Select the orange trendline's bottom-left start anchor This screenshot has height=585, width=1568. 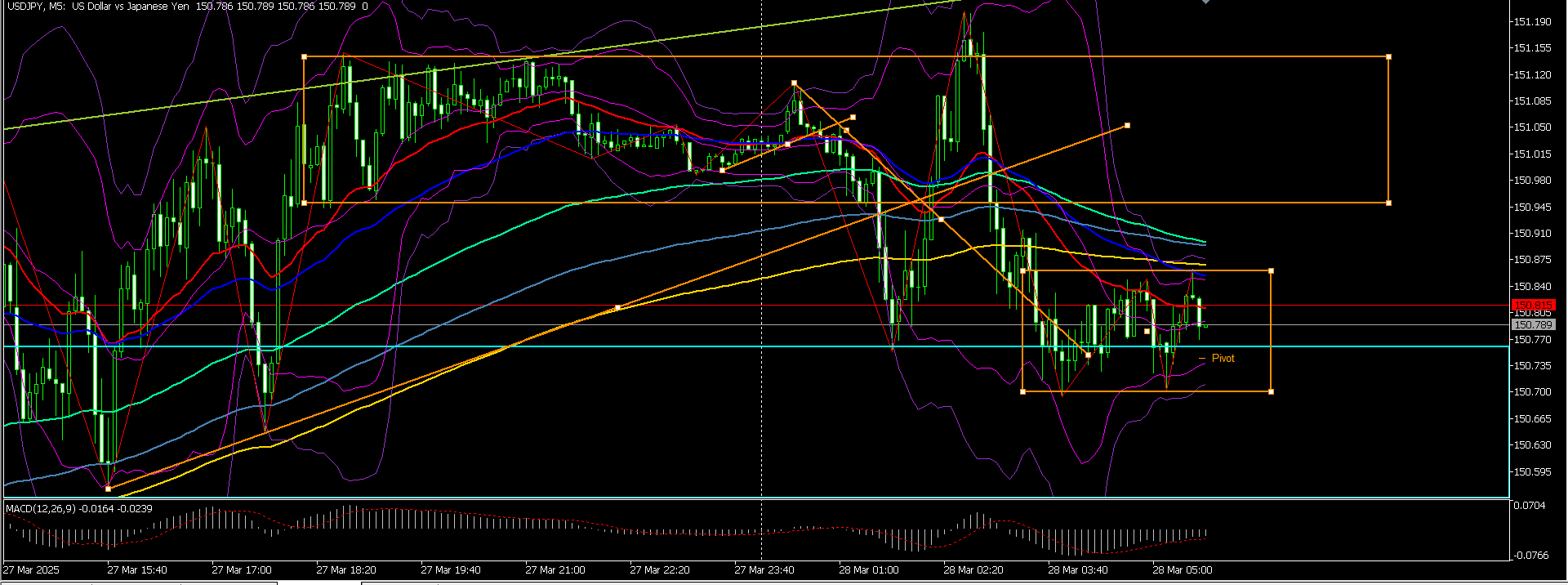click(x=109, y=489)
